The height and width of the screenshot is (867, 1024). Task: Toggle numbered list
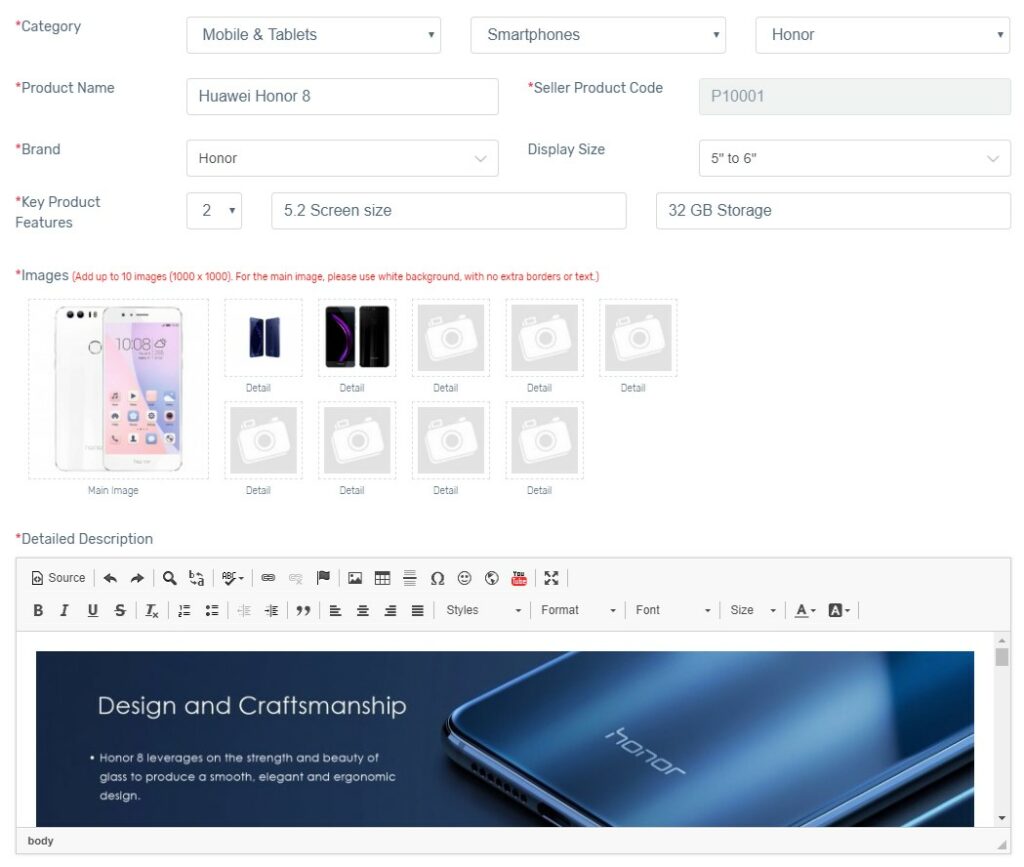click(184, 610)
